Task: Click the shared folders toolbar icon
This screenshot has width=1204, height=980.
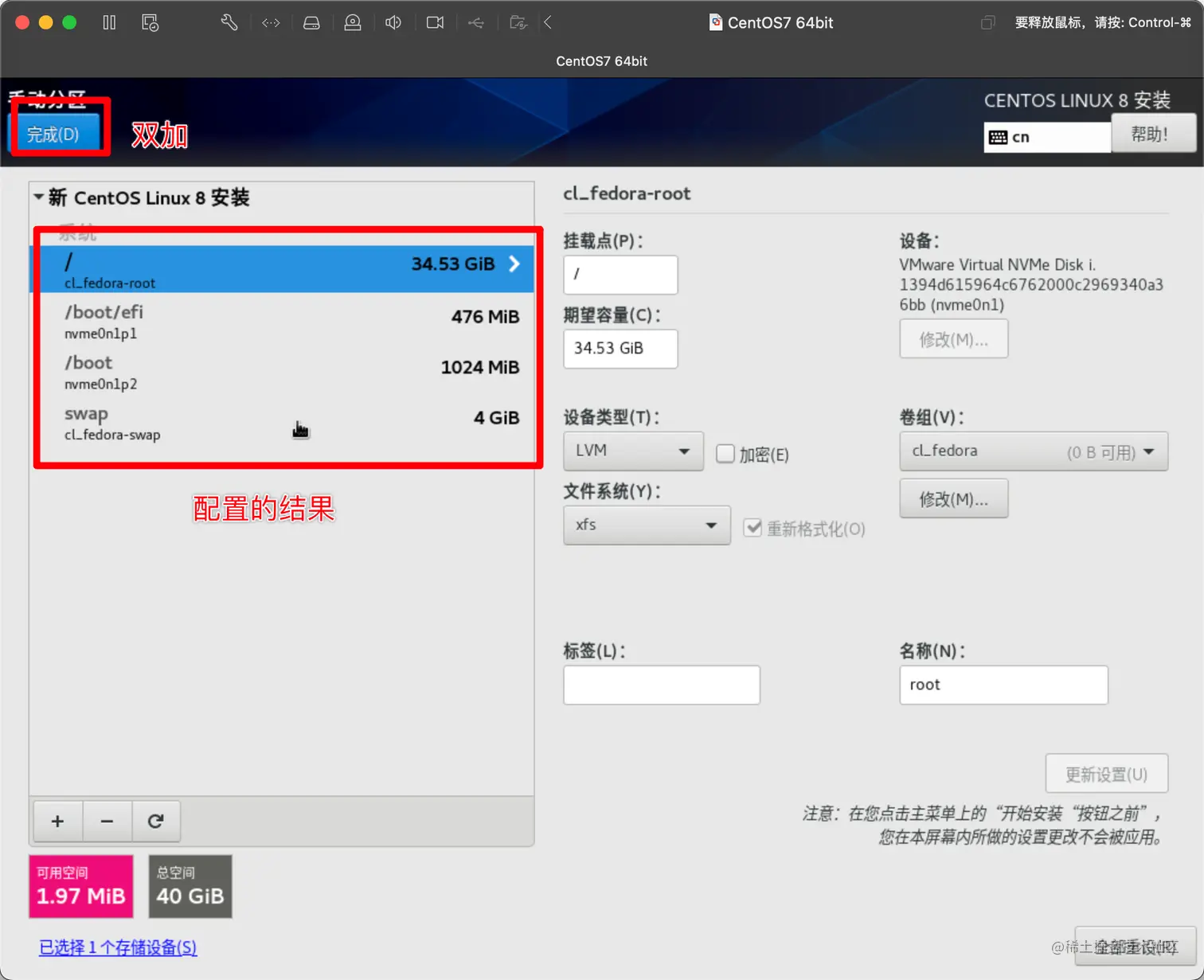Action: pos(518,22)
